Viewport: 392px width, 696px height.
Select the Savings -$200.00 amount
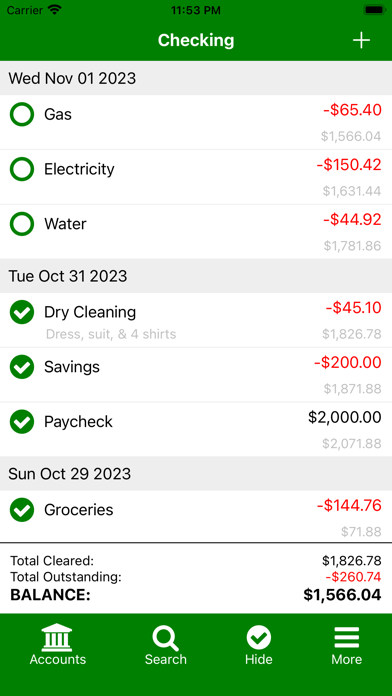click(x=348, y=363)
